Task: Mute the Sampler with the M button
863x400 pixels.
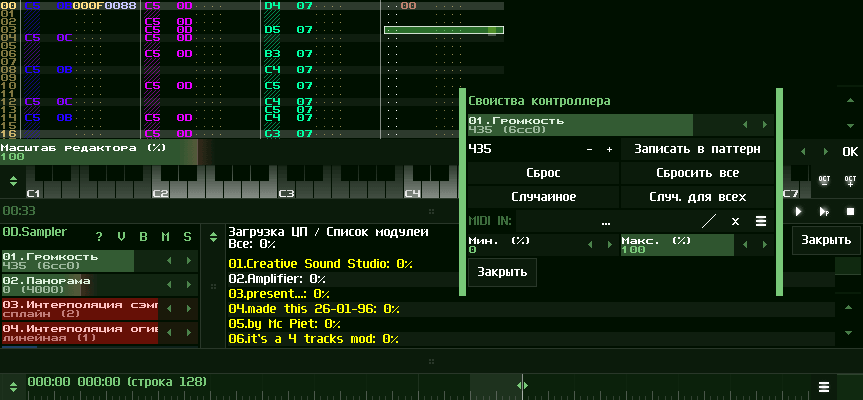Action: pos(165,237)
